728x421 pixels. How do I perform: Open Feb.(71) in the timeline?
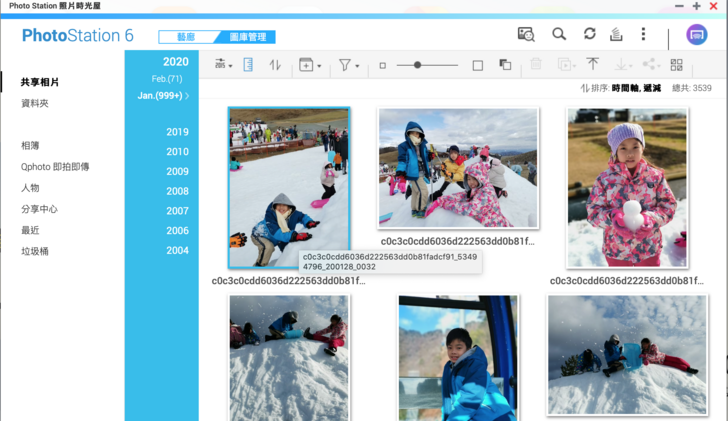coord(166,78)
